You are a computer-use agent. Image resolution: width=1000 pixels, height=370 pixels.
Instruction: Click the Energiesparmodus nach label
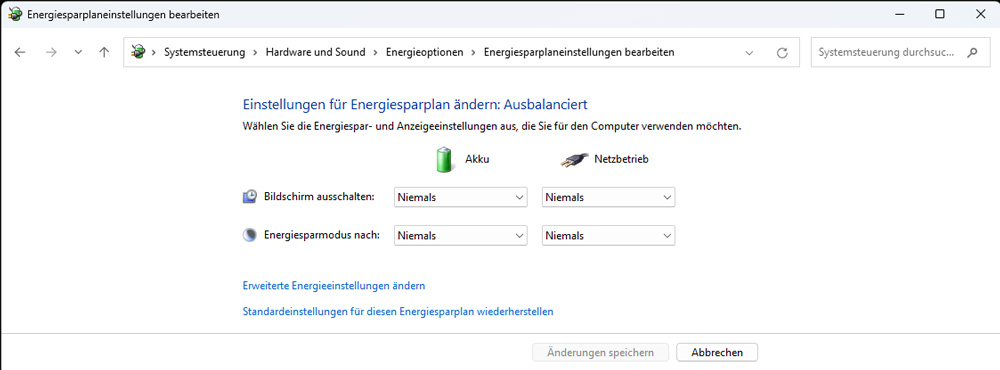321,235
